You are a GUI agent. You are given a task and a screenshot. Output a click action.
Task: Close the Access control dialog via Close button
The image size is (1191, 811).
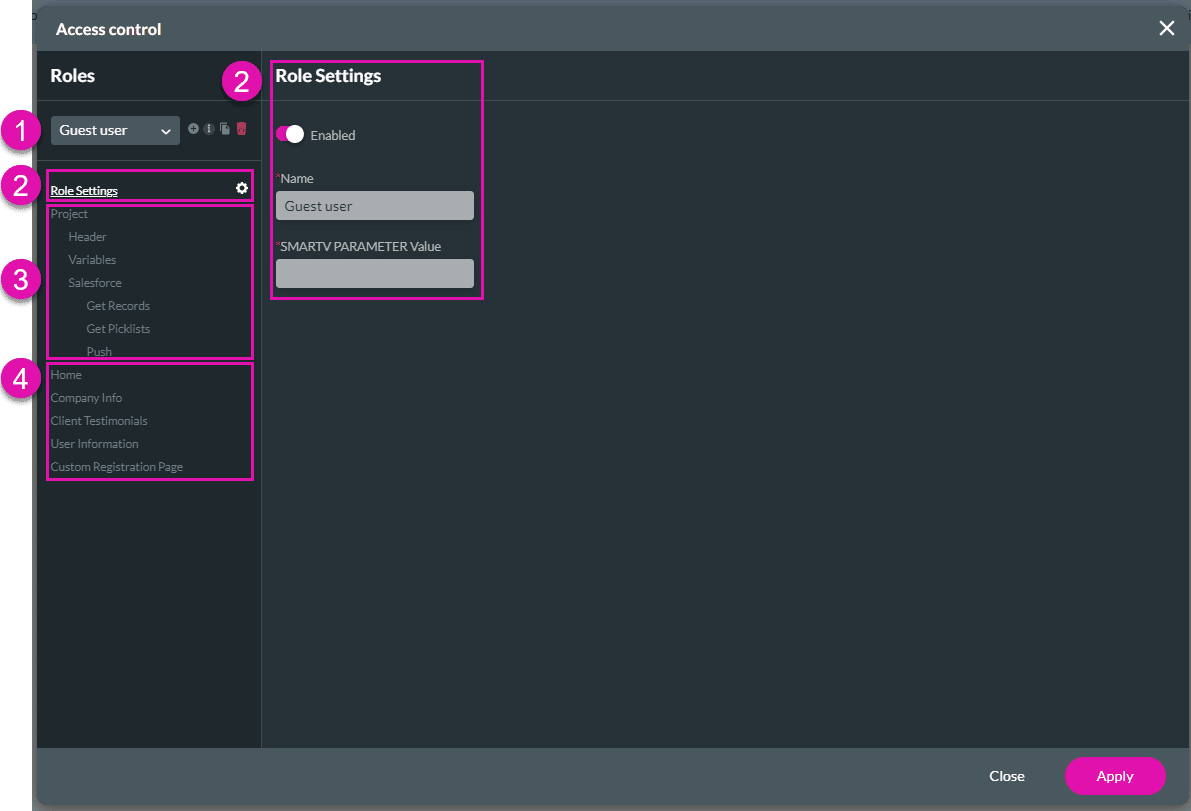click(x=1006, y=776)
